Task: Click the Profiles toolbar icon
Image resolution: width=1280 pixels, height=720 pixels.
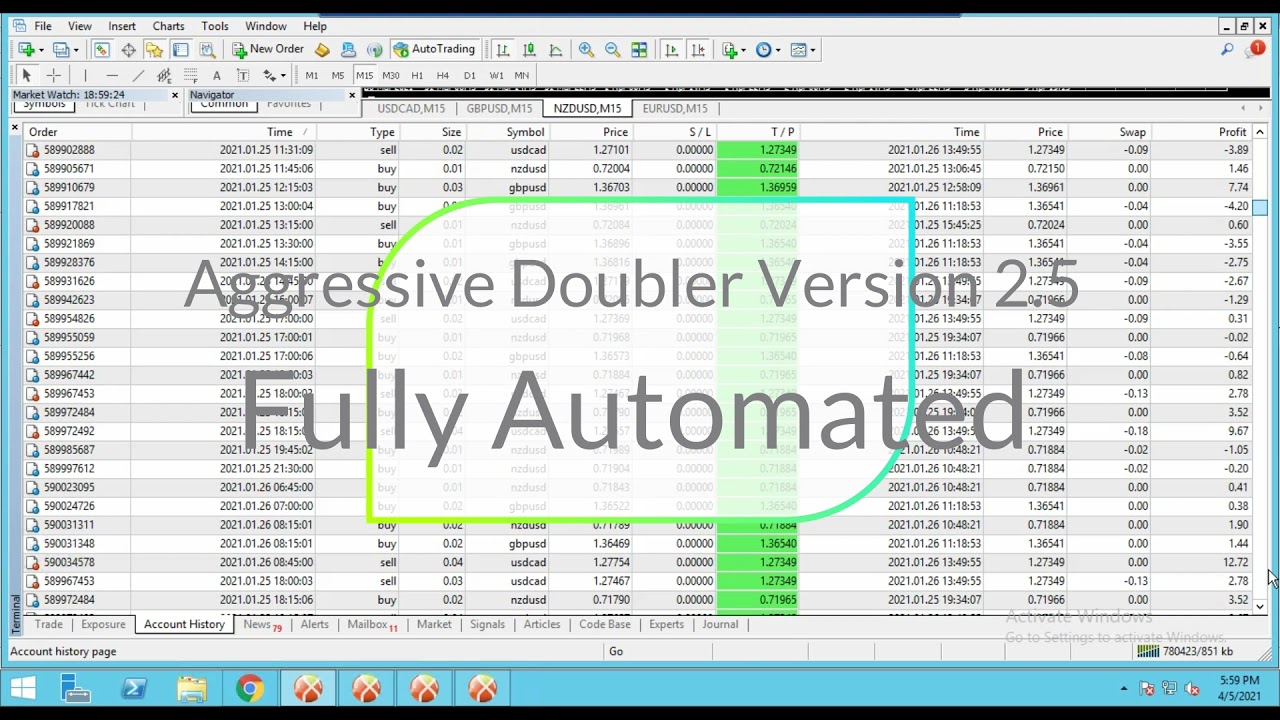Action: click(x=61, y=49)
